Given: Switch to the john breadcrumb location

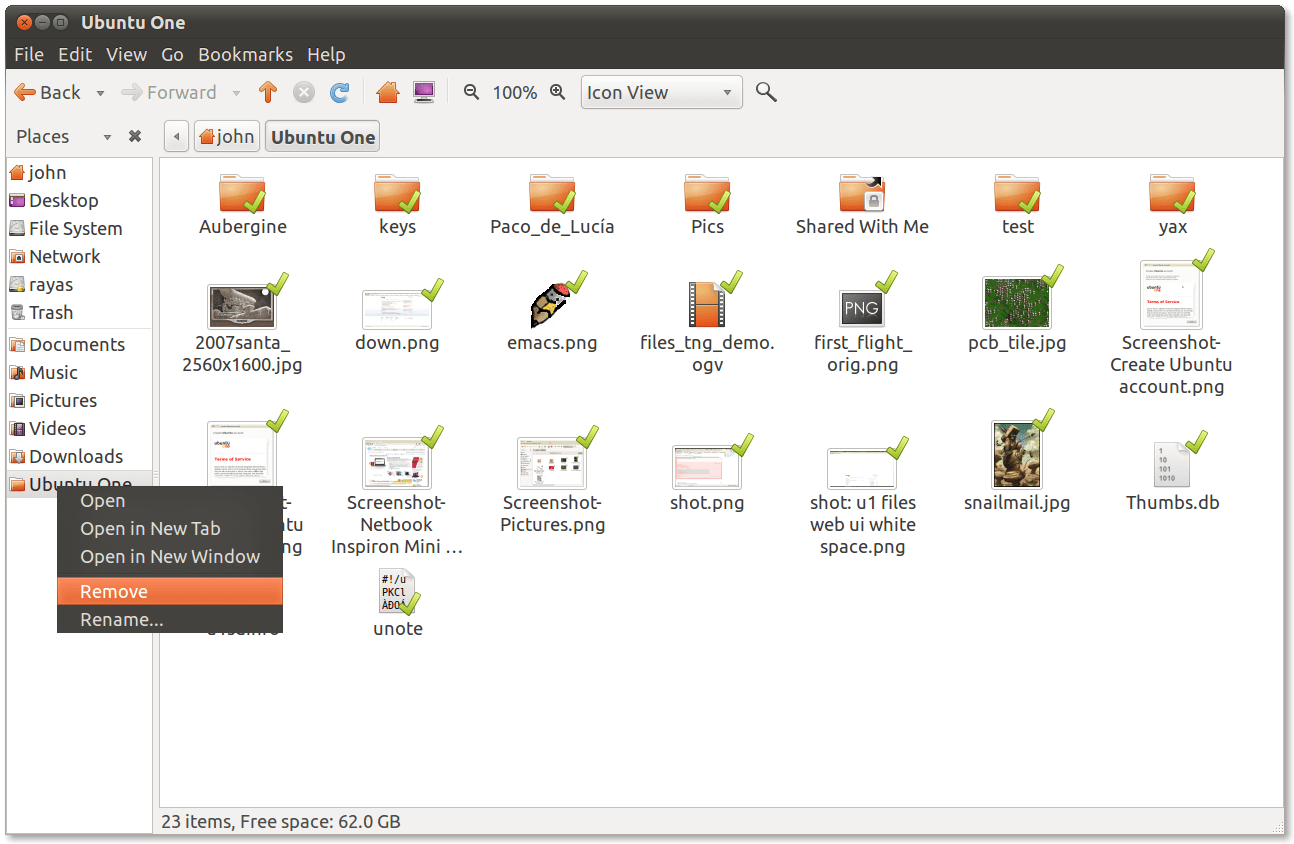Looking at the screenshot, I should (x=227, y=136).
